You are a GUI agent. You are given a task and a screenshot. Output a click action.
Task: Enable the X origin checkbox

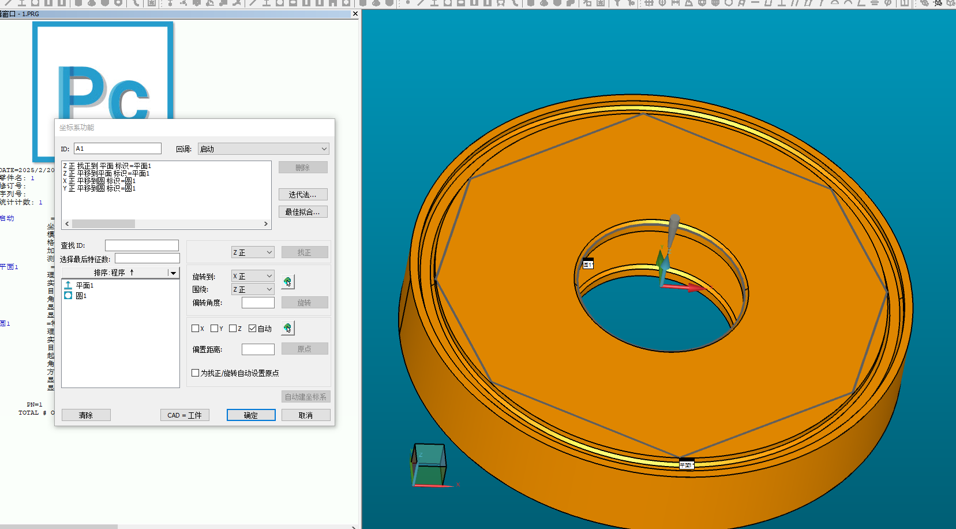pos(196,329)
